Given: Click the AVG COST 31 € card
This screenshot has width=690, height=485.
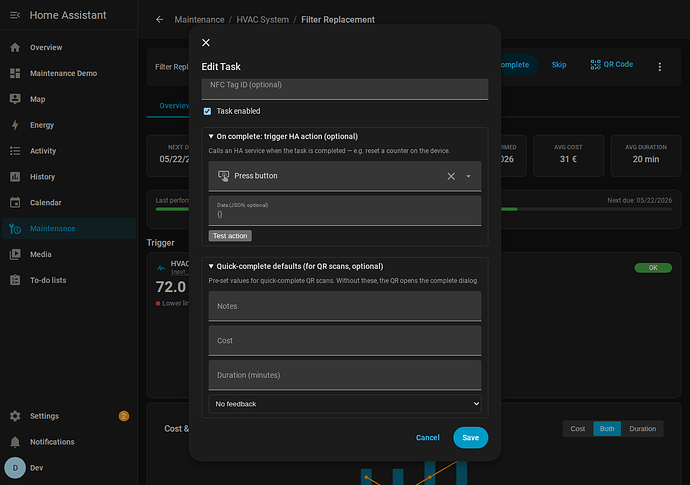Looking at the screenshot, I should pos(568,155).
